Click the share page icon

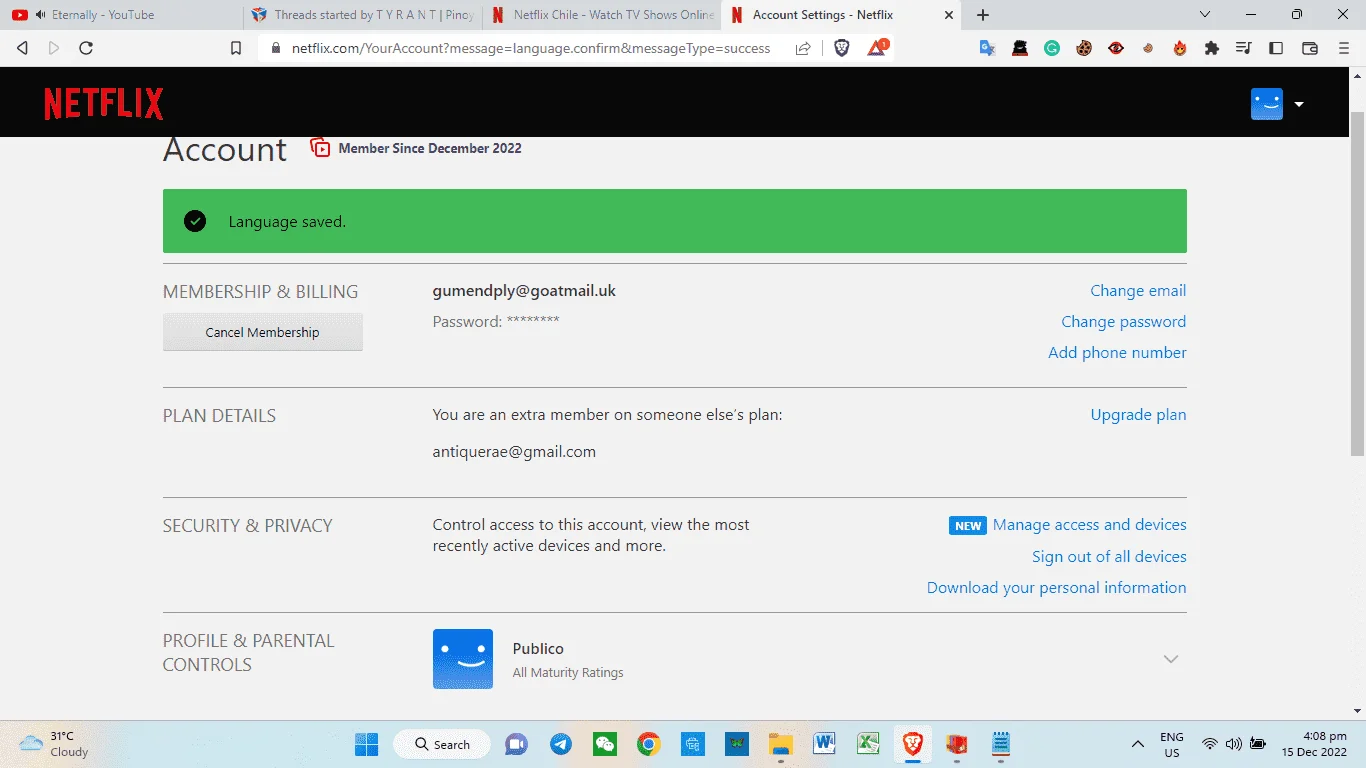coord(803,48)
